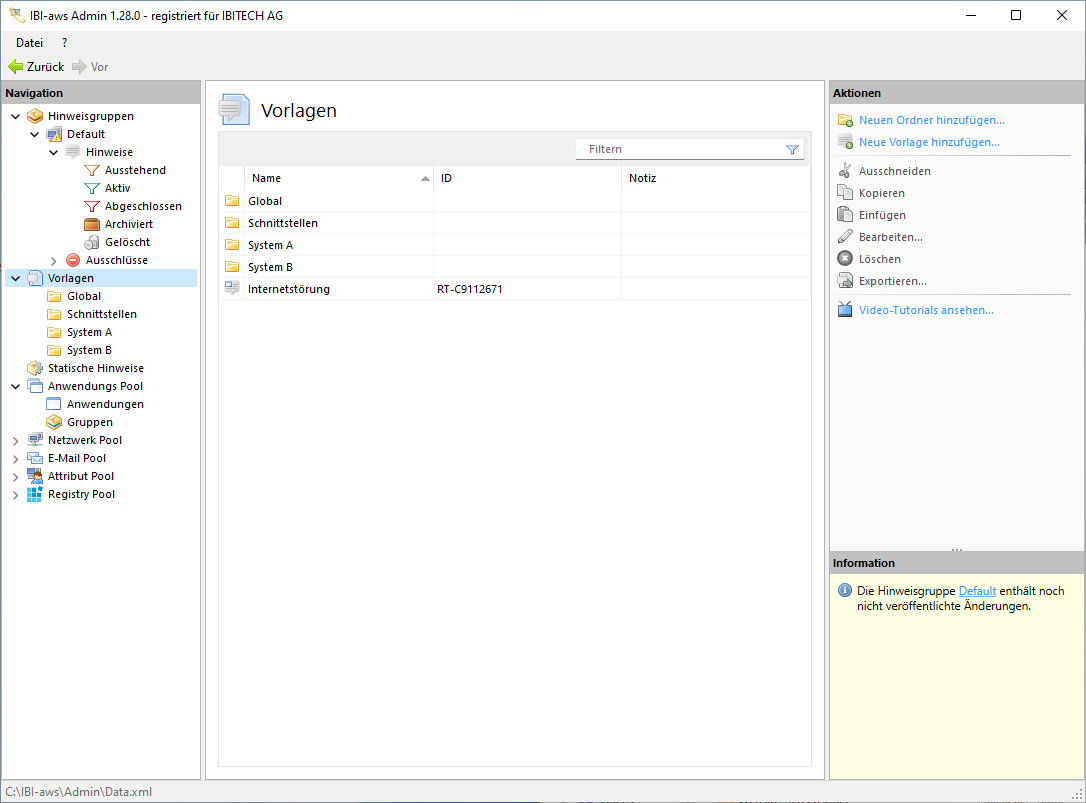This screenshot has width=1086, height=803.
Task: Click the Registry Pool icon
Action: (35, 494)
